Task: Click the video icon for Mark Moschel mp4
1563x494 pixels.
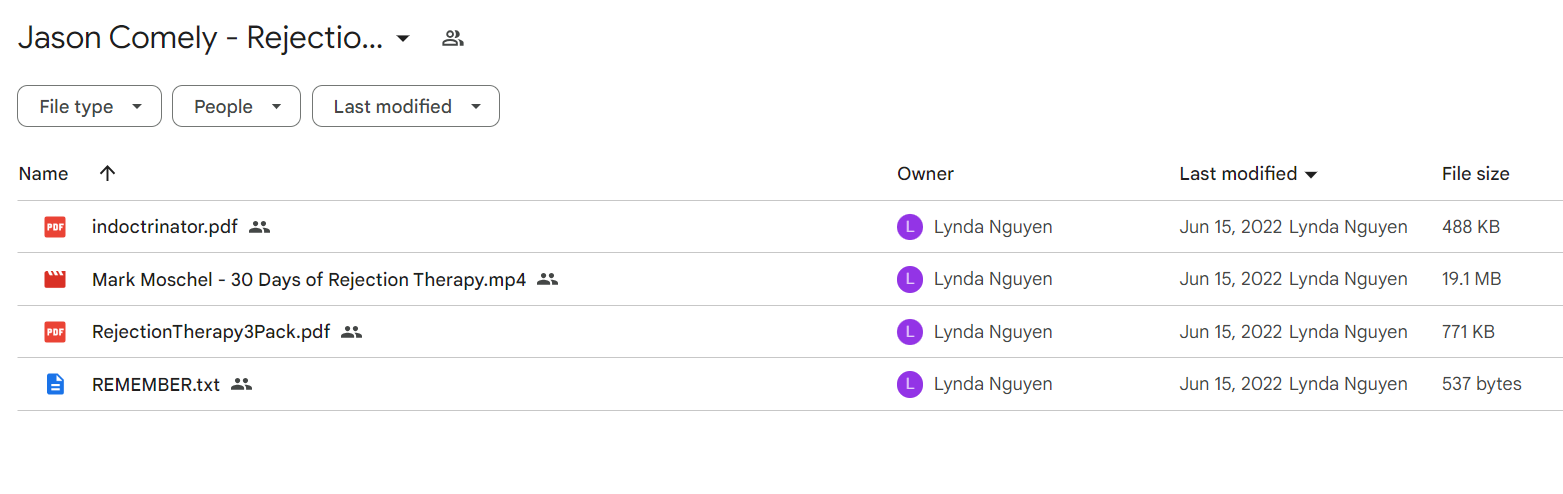Action: (55, 279)
